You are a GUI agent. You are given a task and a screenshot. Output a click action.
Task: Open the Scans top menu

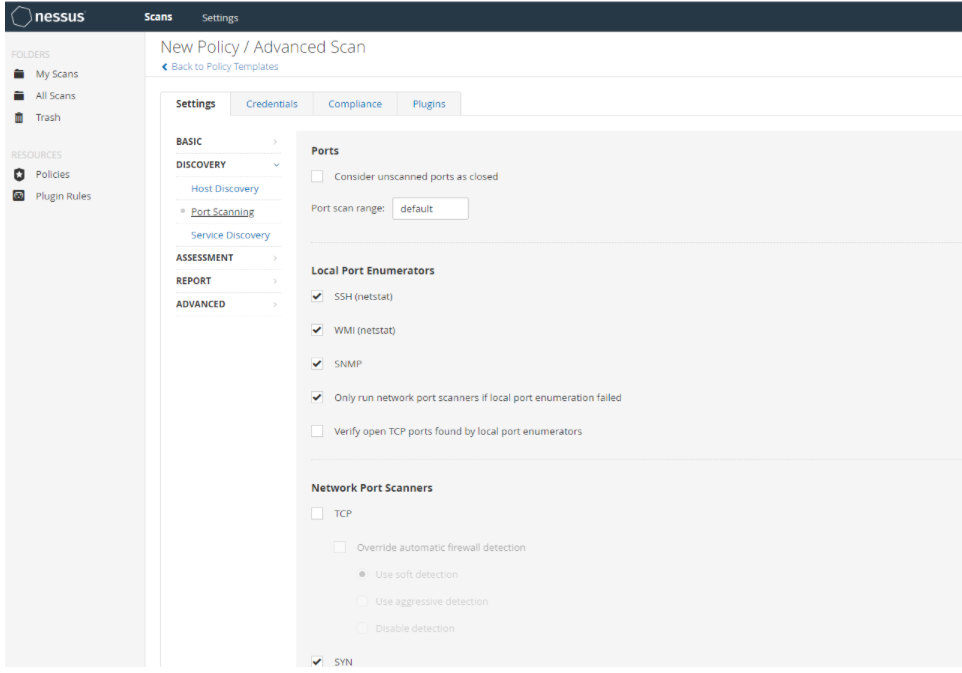pos(158,17)
